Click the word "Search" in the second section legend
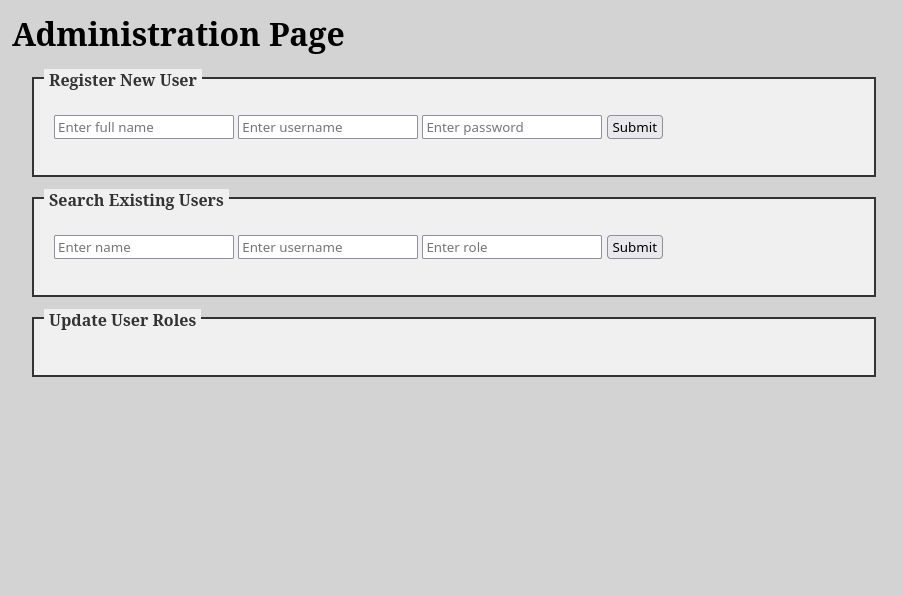The height and width of the screenshot is (596, 903). [76, 200]
